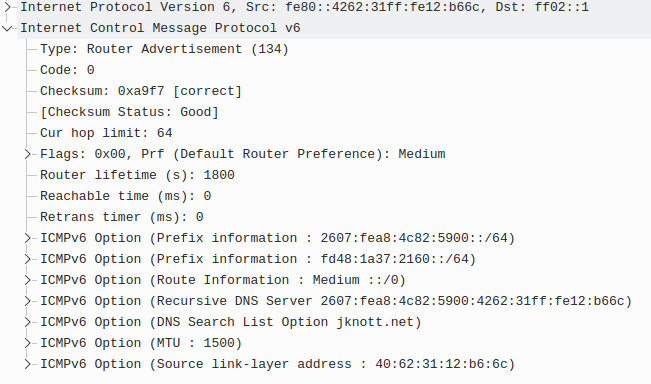This screenshot has width=651, height=384.
Task: Expand the Internet Protocol Version 6 row
Action: click(7, 7)
